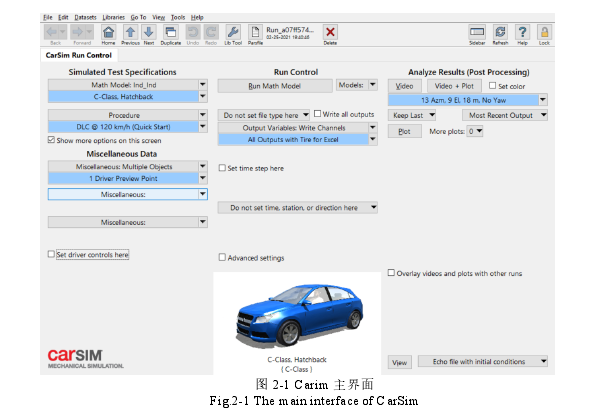Open C-Class, Hatchback dataset dropdown
This screenshot has width=597, height=415.
point(203,96)
